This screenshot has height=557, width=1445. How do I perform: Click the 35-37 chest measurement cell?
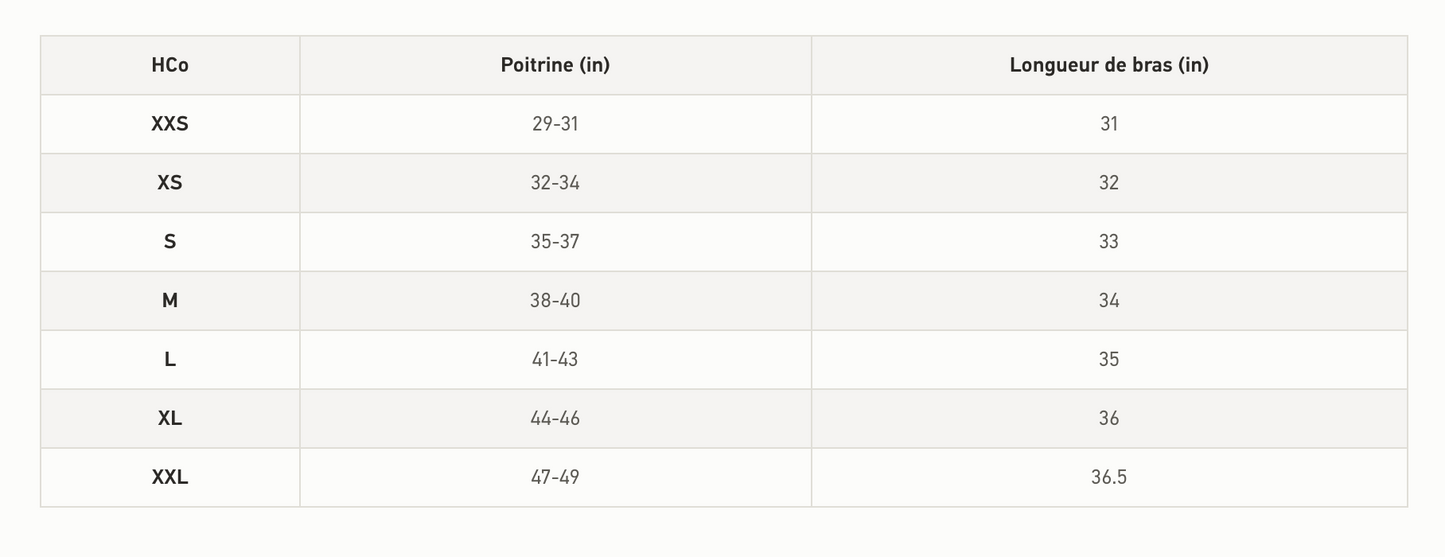pyautogui.click(x=555, y=242)
